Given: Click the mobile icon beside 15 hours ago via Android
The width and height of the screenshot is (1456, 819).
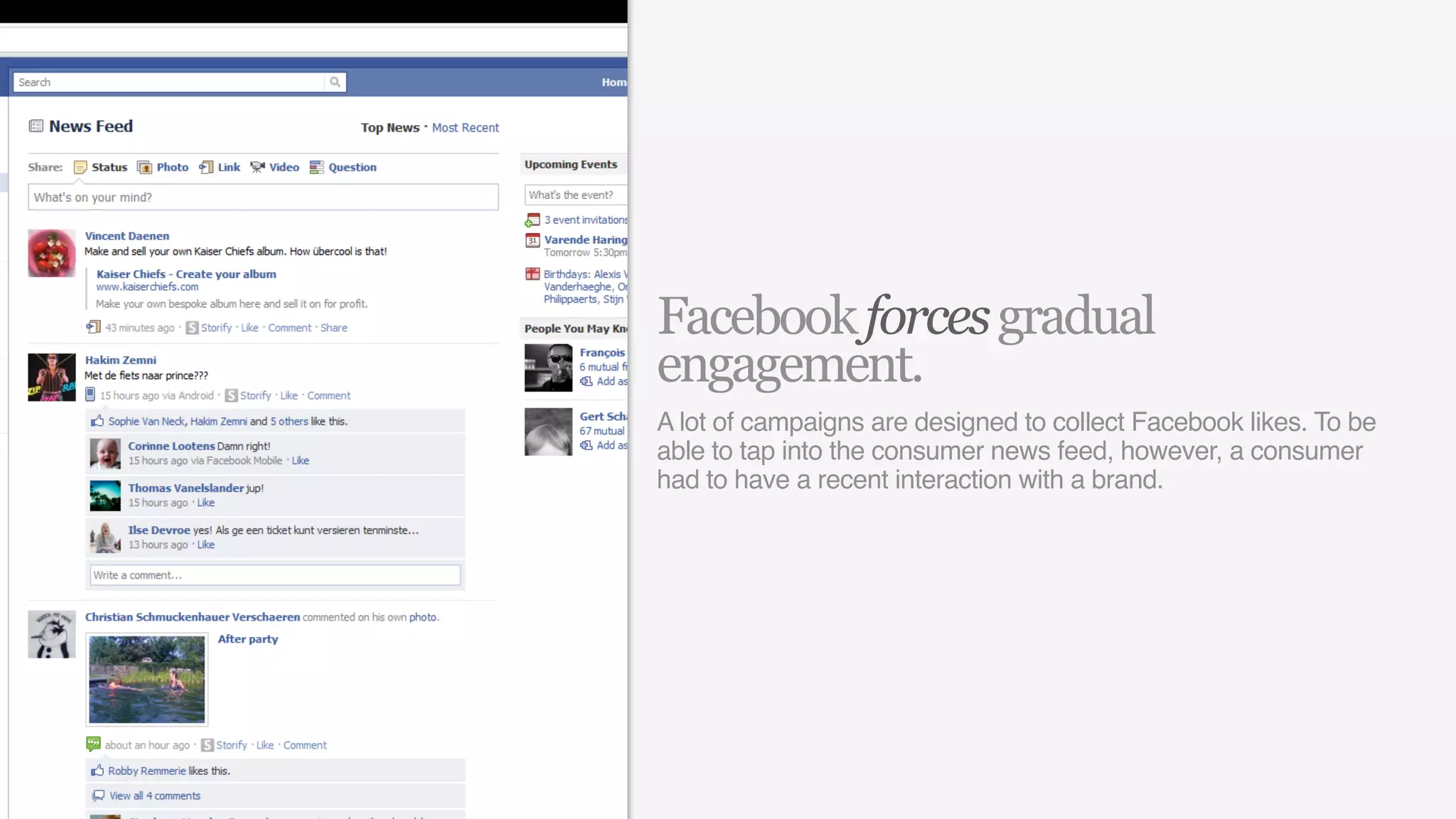Looking at the screenshot, I should (x=90, y=395).
